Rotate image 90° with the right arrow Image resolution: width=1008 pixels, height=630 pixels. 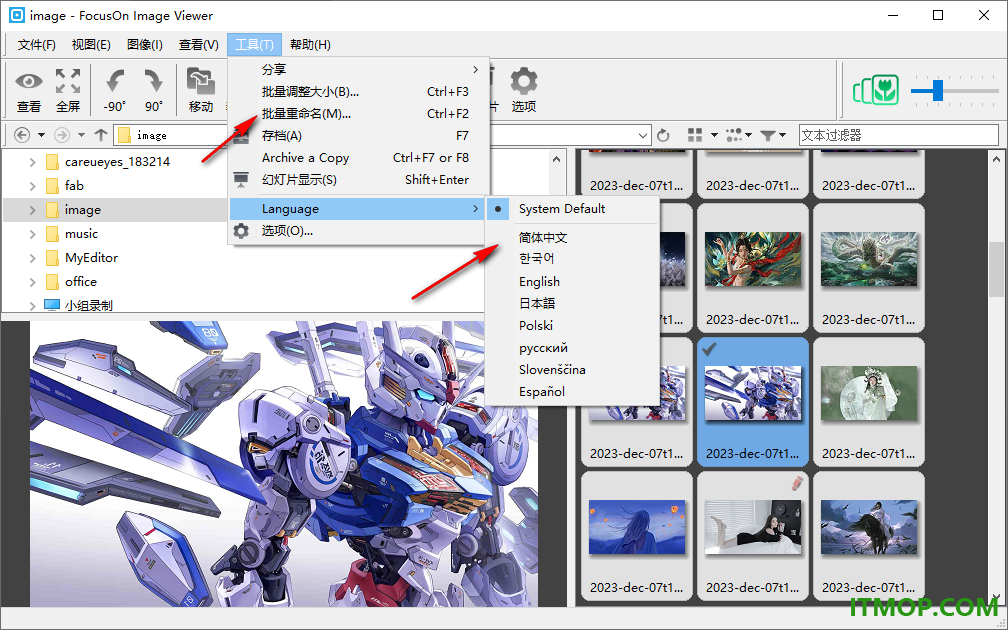(153, 82)
